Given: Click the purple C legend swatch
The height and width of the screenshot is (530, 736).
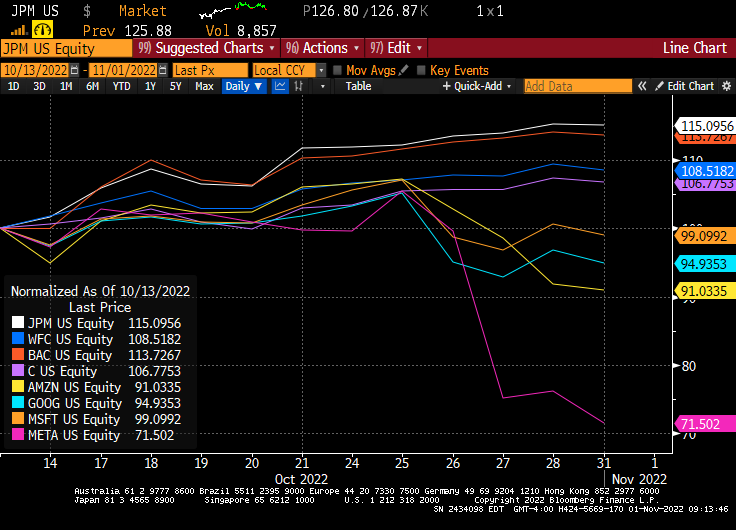Looking at the screenshot, I should coord(18,370).
